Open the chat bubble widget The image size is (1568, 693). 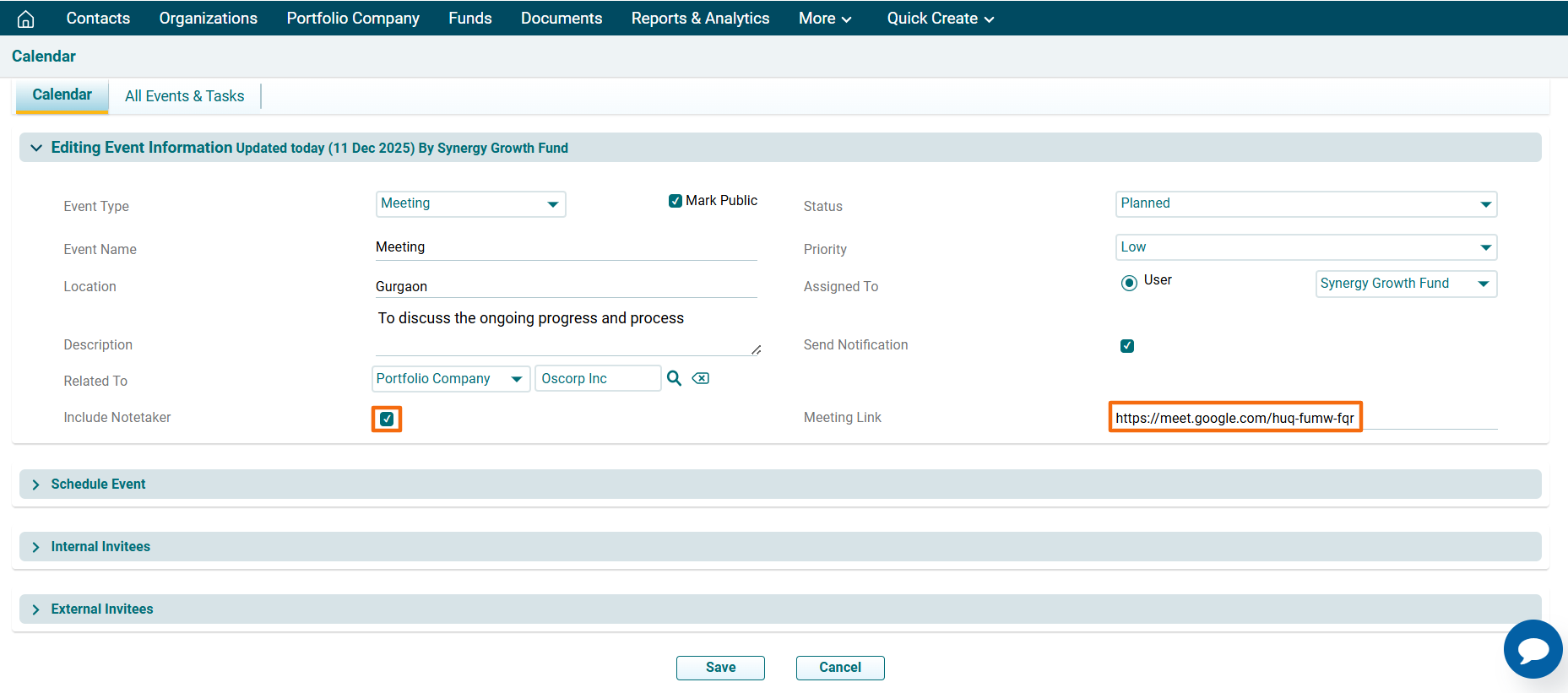pyautogui.click(x=1533, y=649)
